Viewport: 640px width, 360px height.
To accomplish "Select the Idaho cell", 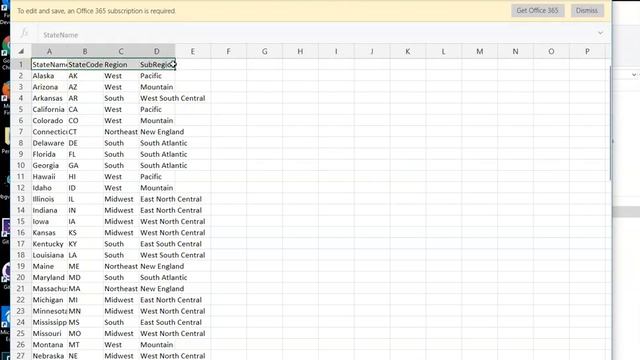I will [x=49, y=188].
